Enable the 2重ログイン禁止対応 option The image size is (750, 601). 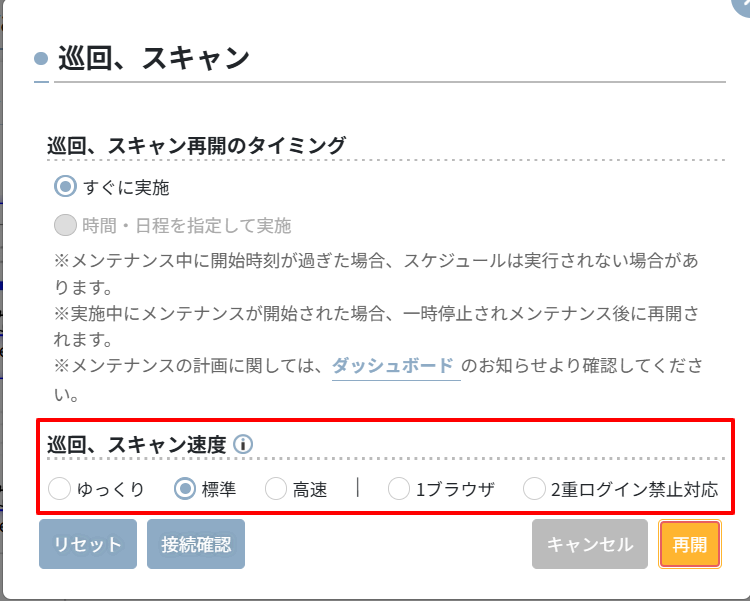[x=534, y=489]
